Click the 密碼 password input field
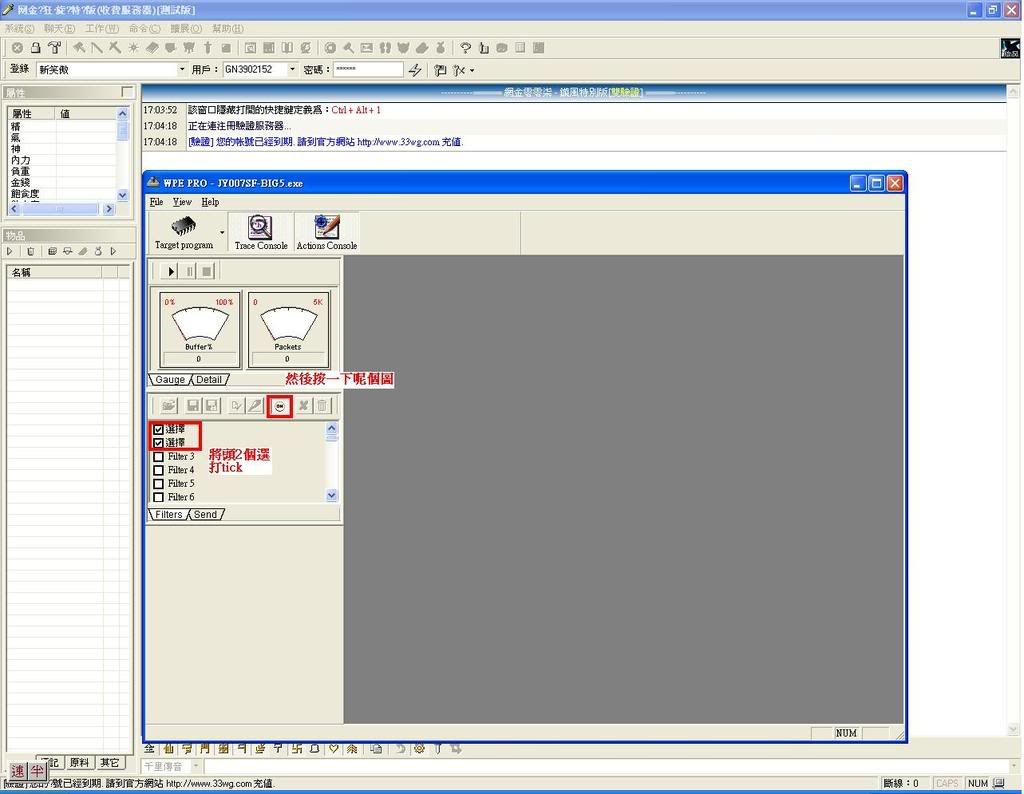Image resolution: width=1024 pixels, height=794 pixels. tap(366, 70)
